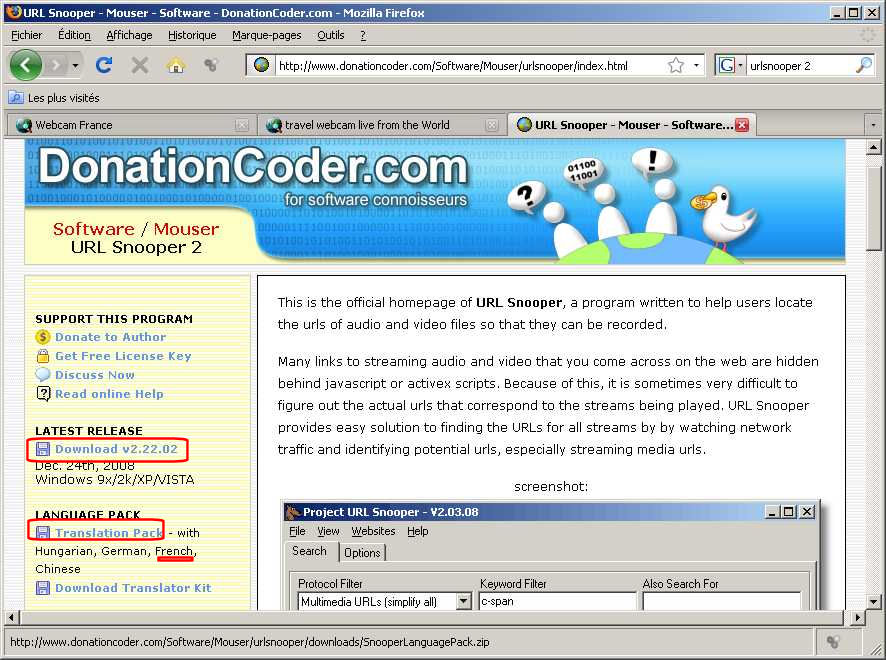Open back/forward history dropdown arrow

click(x=76, y=66)
